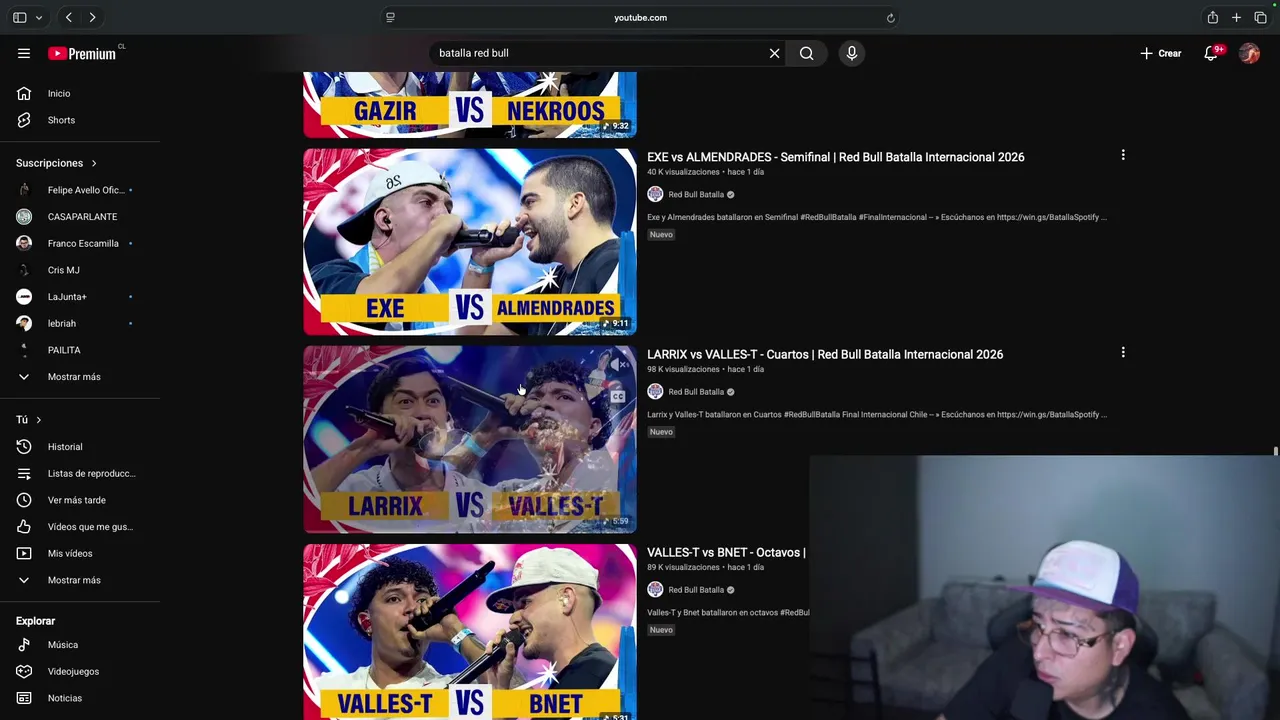Open the account avatar menu
The width and height of the screenshot is (1280, 720).
coord(1249,53)
